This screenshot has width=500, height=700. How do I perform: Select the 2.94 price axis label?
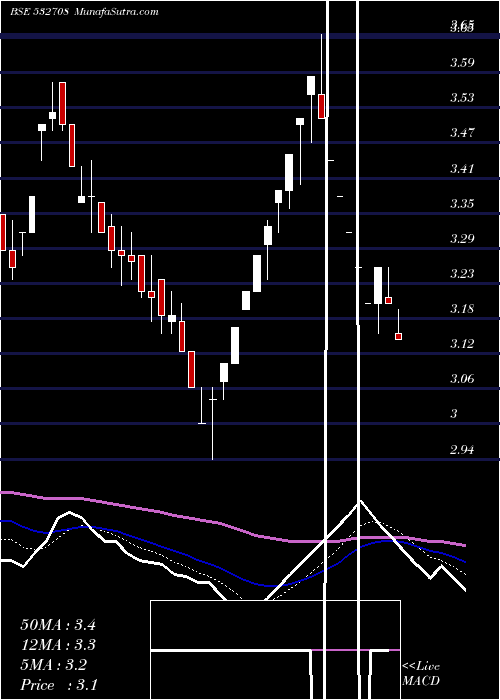pyautogui.click(x=462, y=450)
